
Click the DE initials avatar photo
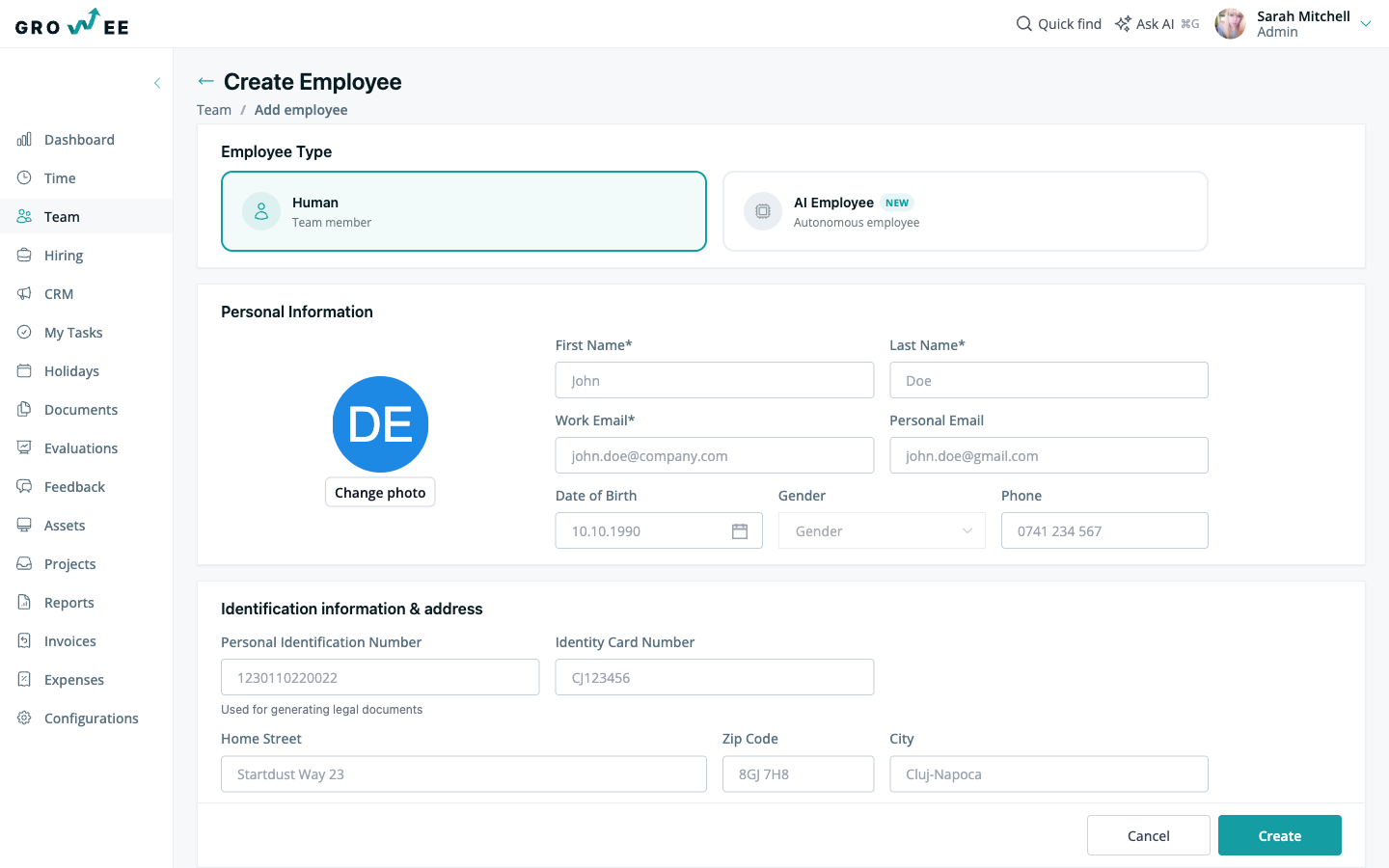[380, 424]
